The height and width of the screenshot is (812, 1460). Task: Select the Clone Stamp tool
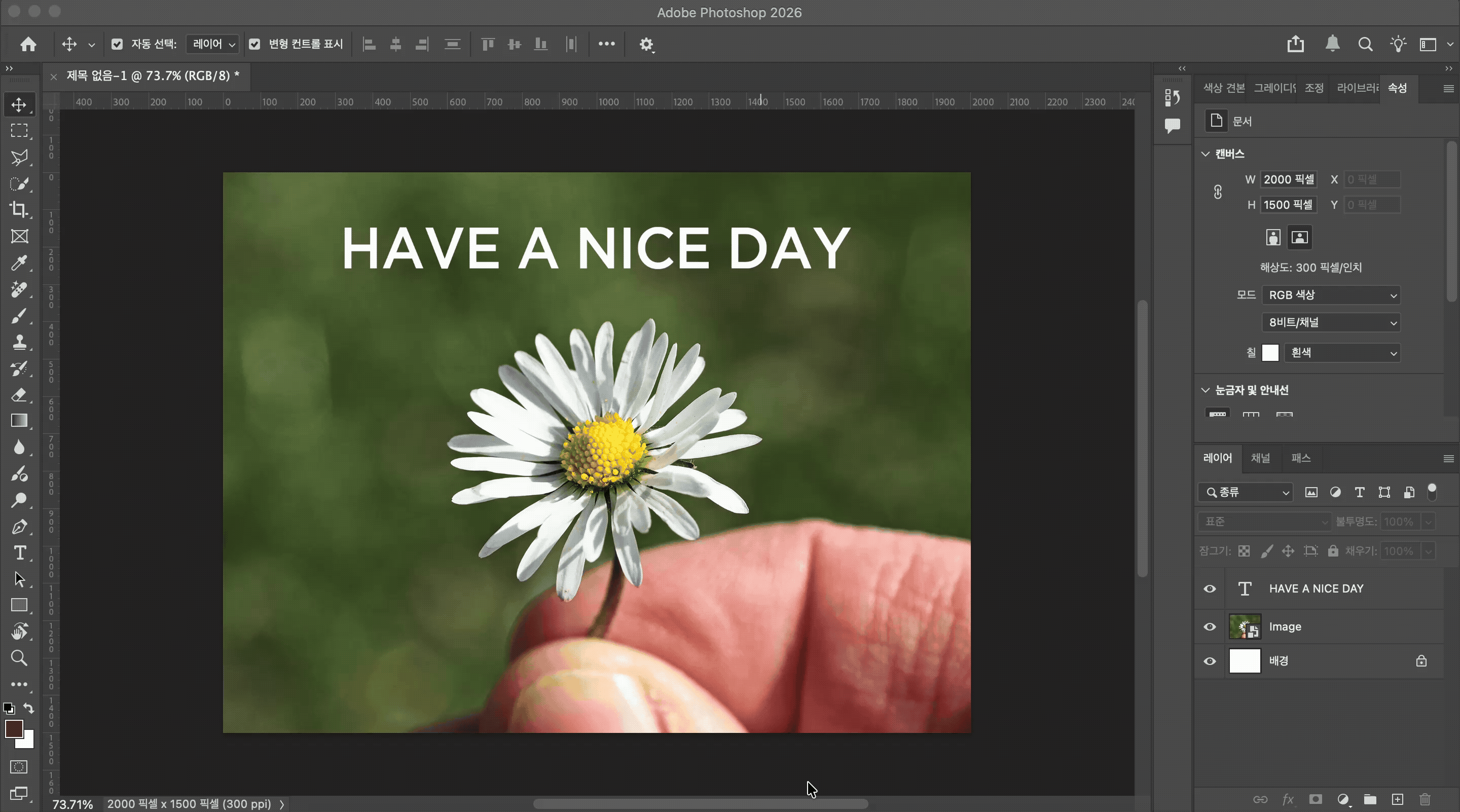point(19,342)
